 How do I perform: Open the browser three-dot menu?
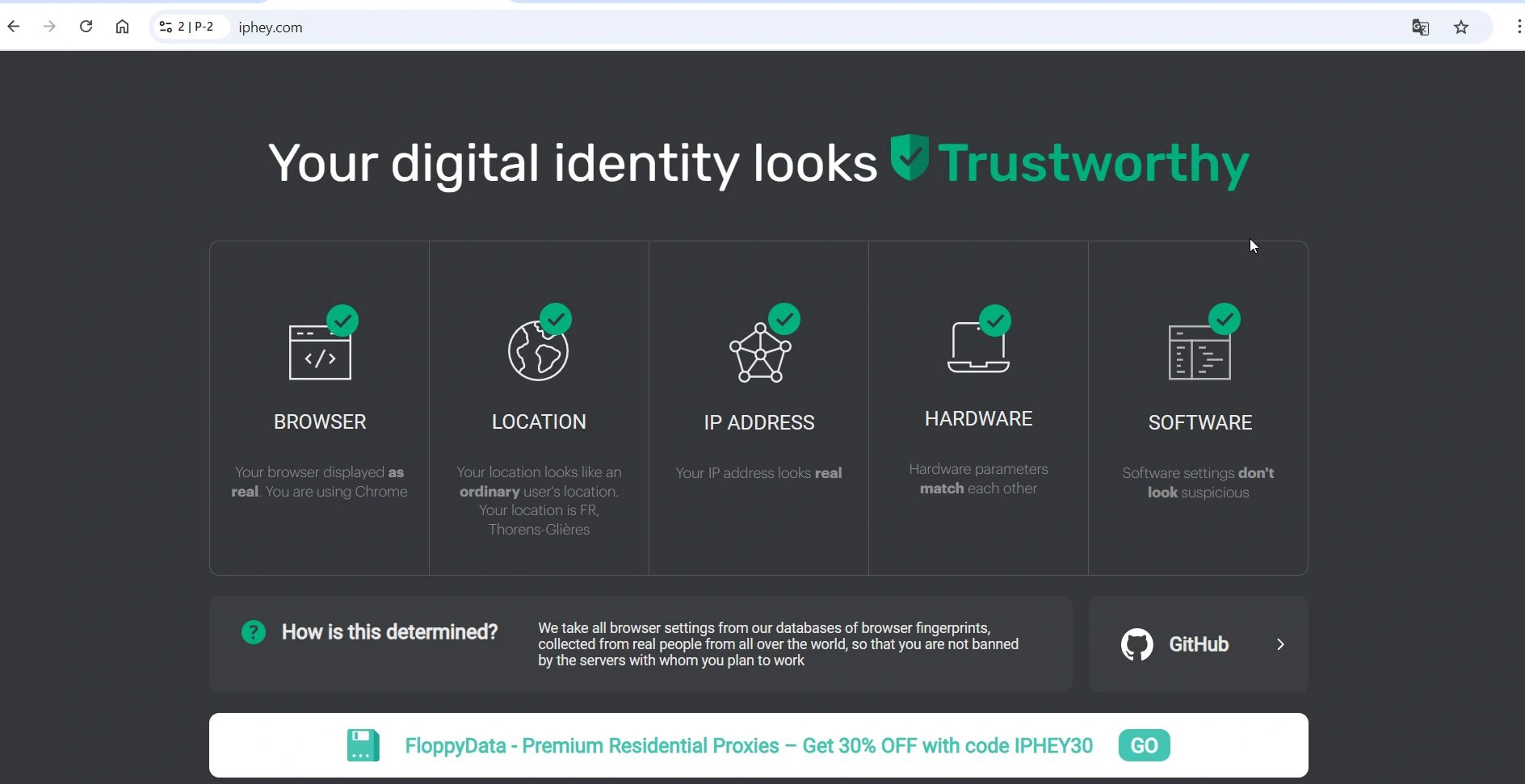(1519, 27)
